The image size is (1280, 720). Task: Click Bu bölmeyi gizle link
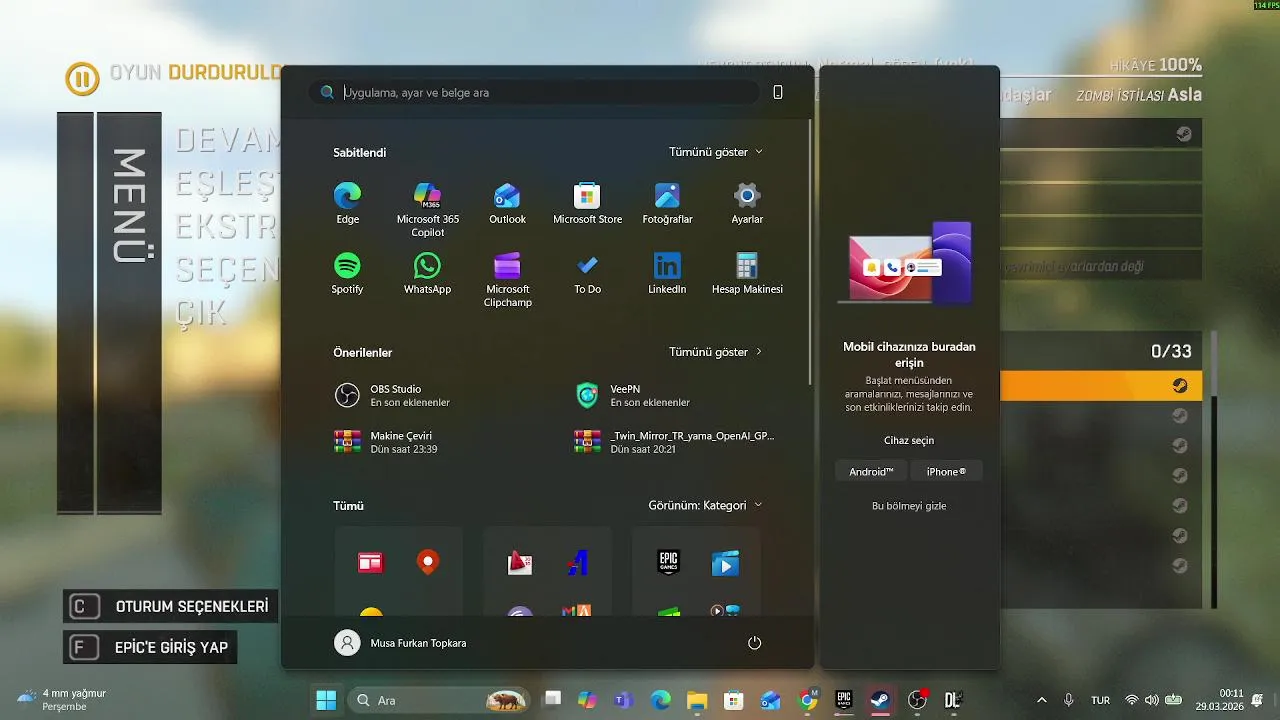(x=909, y=506)
